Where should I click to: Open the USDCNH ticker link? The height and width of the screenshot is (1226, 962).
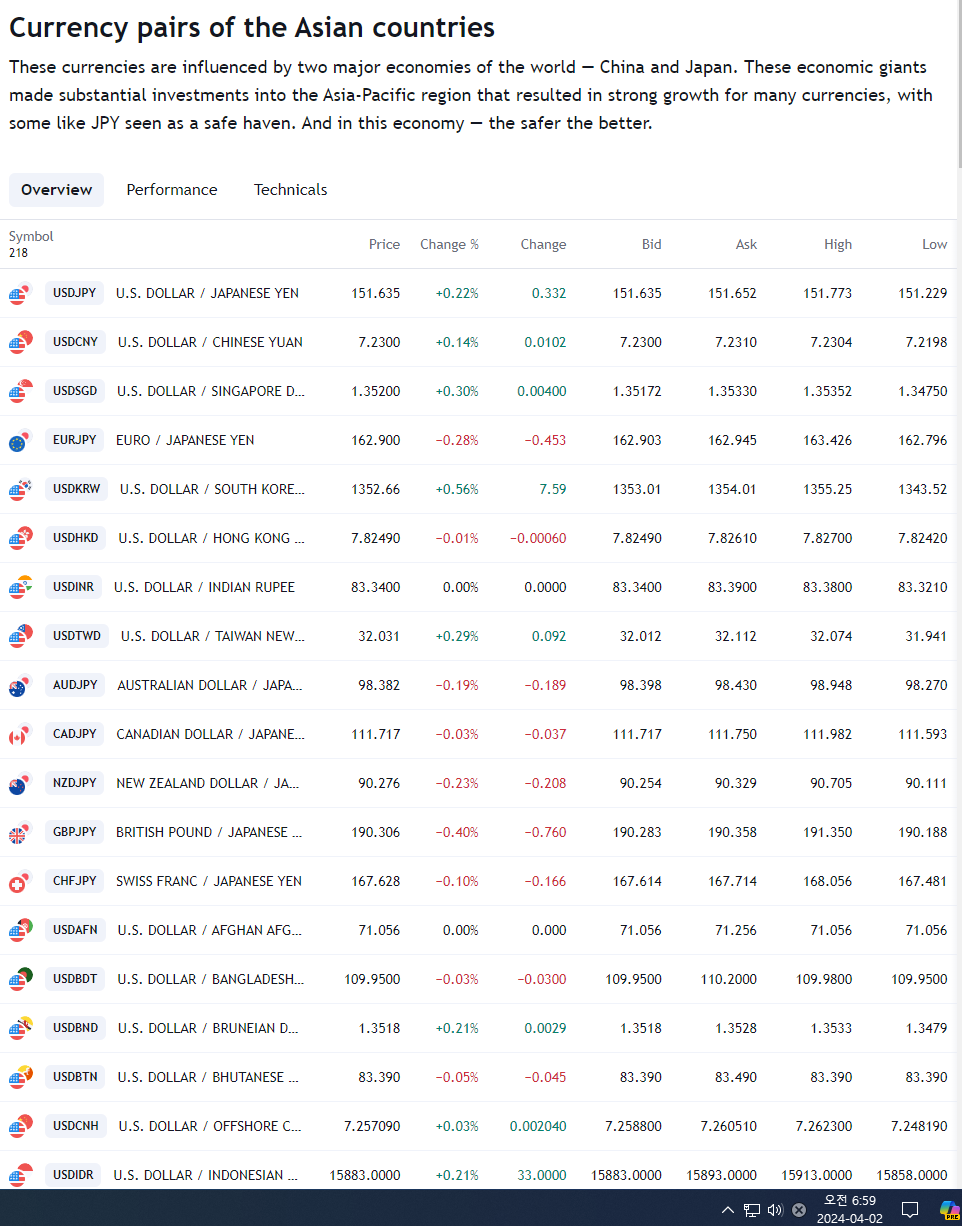pos(75,1126)
